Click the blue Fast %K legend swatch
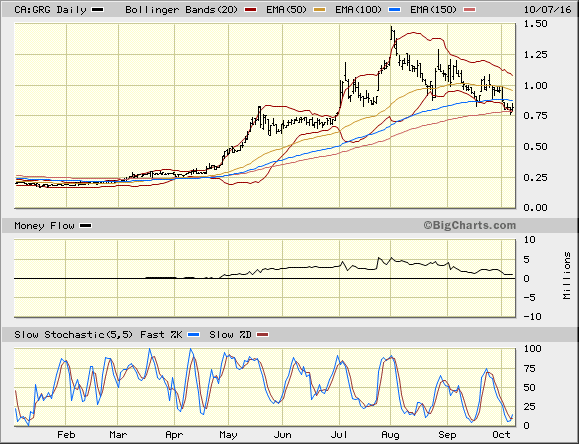 (x=193, y=335)
